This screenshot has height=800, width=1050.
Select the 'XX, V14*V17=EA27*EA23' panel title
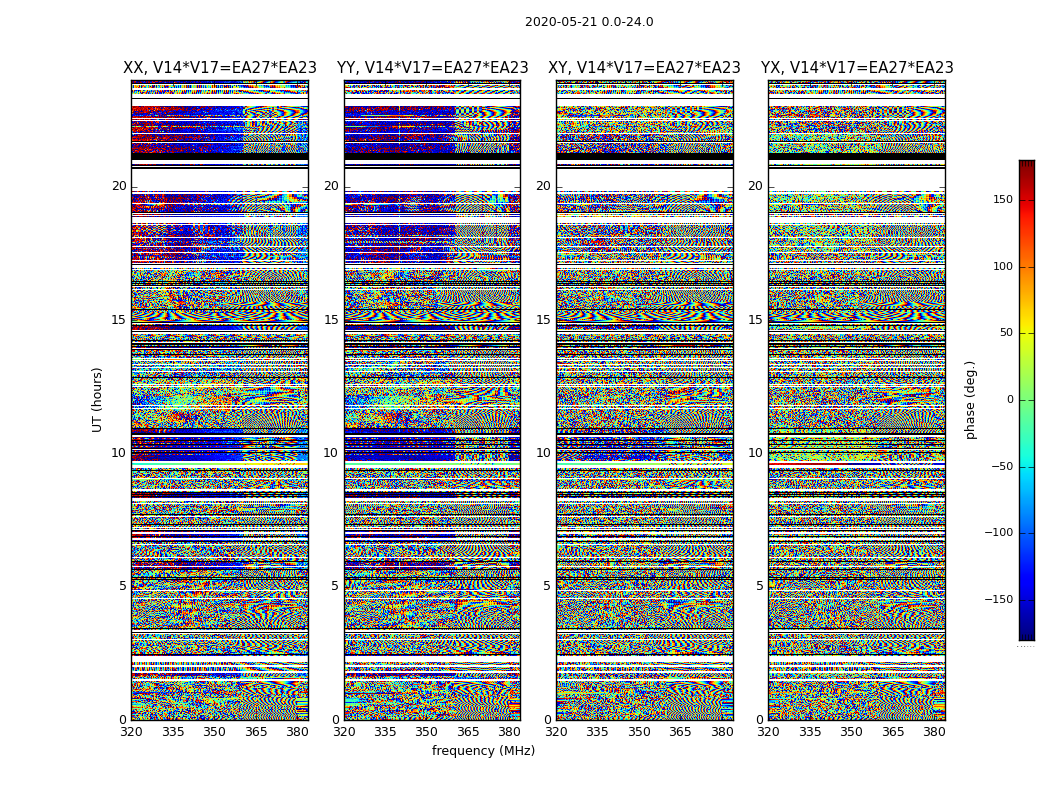220,68
